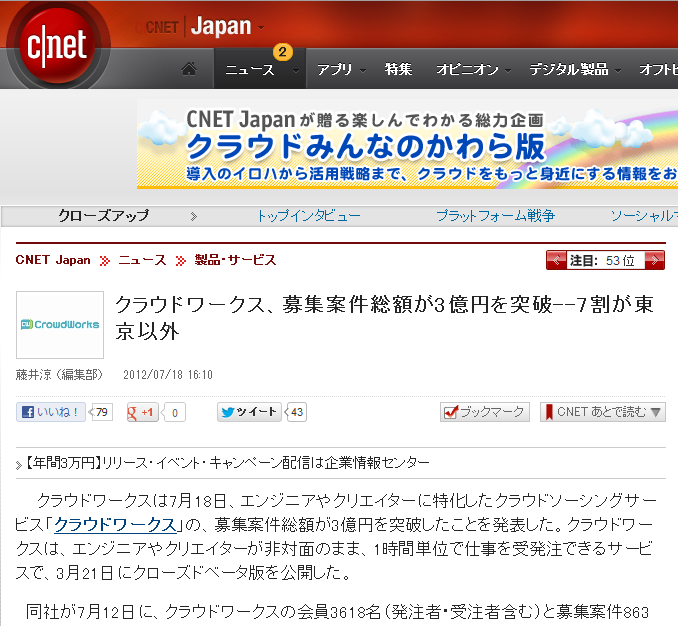Click the tweet count 43
The height and width of the screenshot is (626, 678).
296,412
